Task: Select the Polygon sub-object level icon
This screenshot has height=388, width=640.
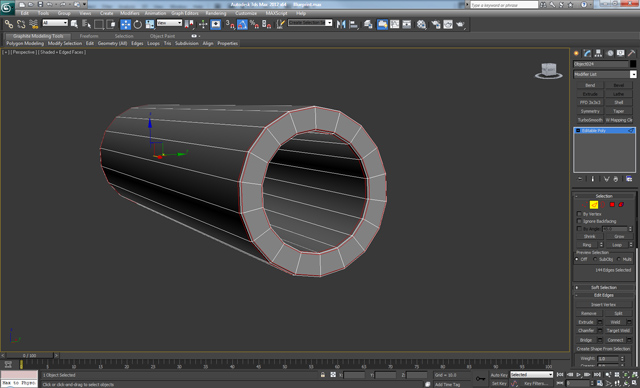Action: click(612, 205)
